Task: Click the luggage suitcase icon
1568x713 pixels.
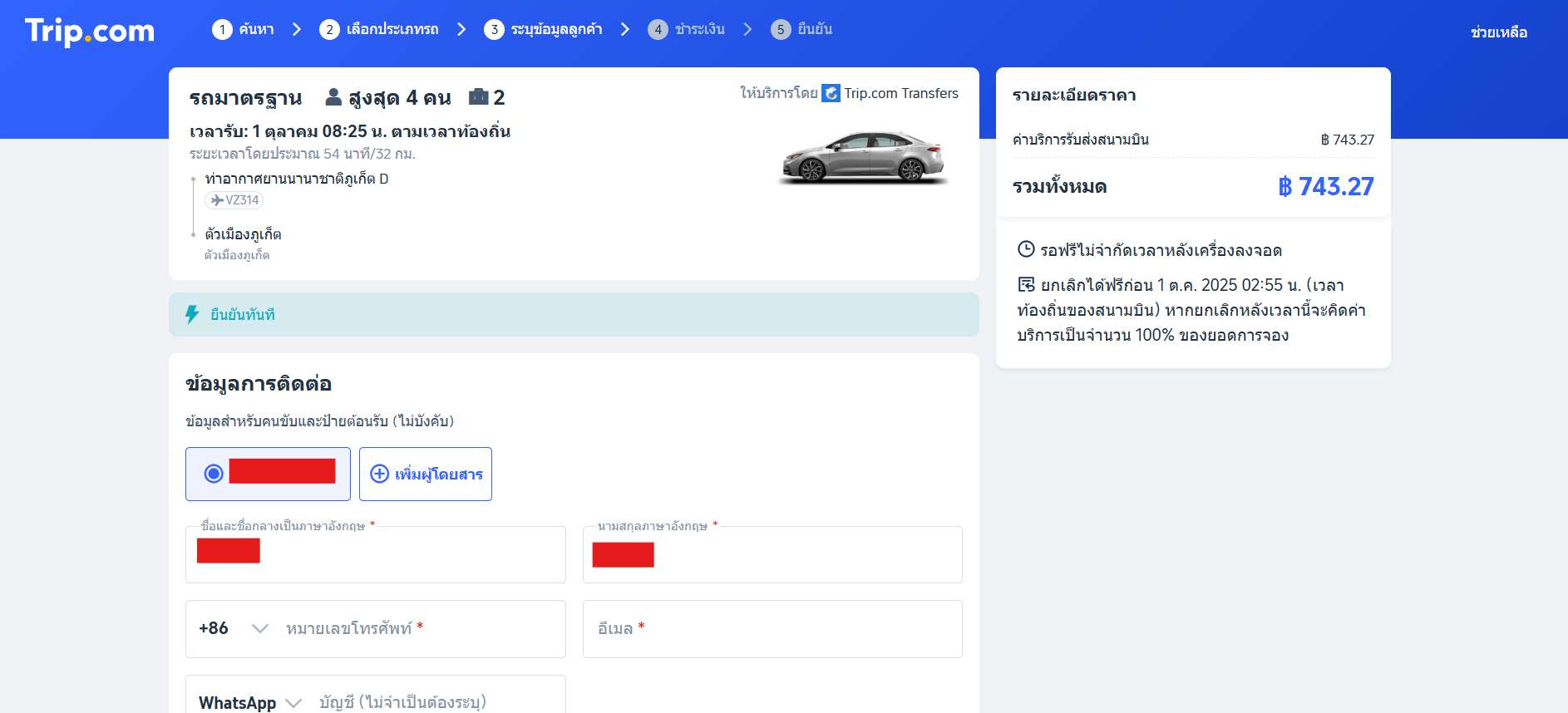Action: coord(478,97)
